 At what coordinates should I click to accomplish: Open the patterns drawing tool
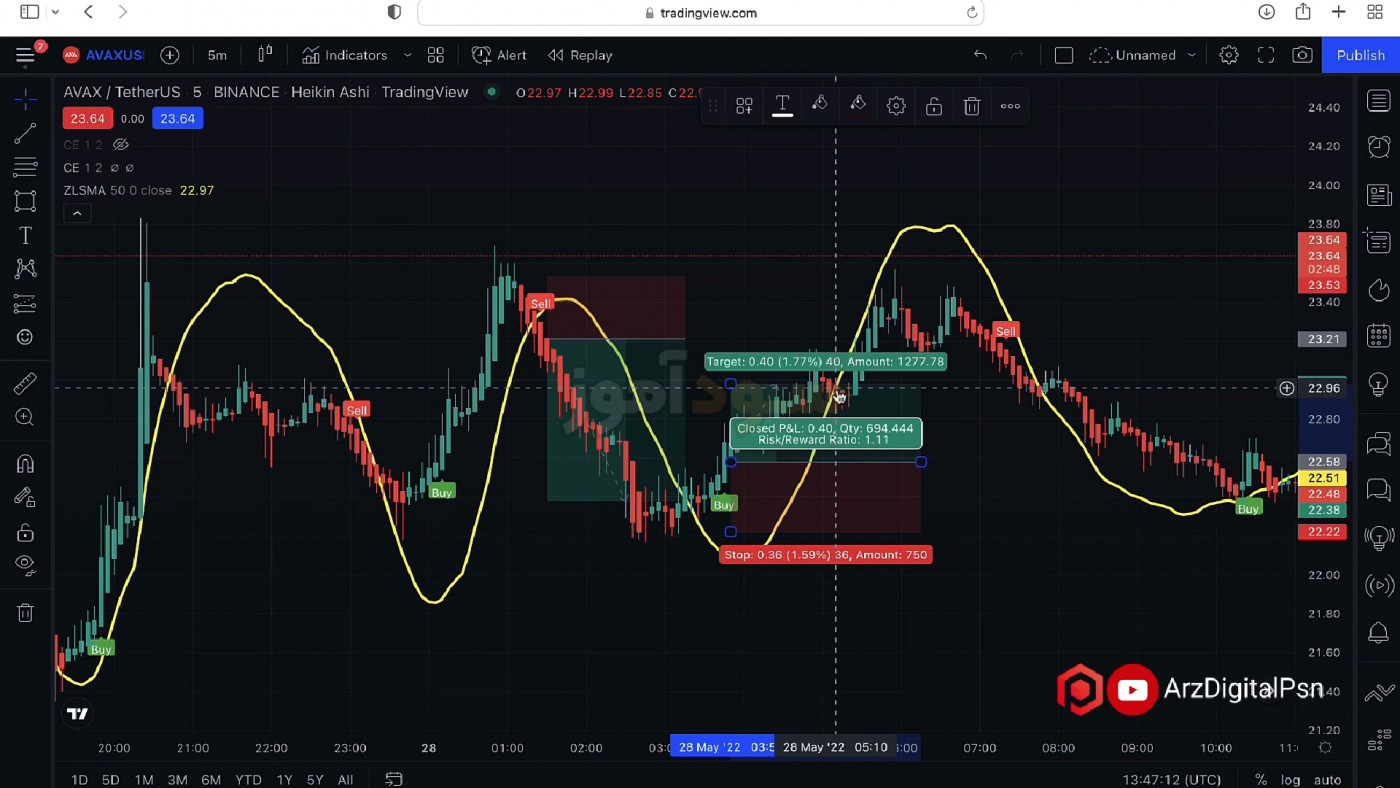tap(25, 269)
